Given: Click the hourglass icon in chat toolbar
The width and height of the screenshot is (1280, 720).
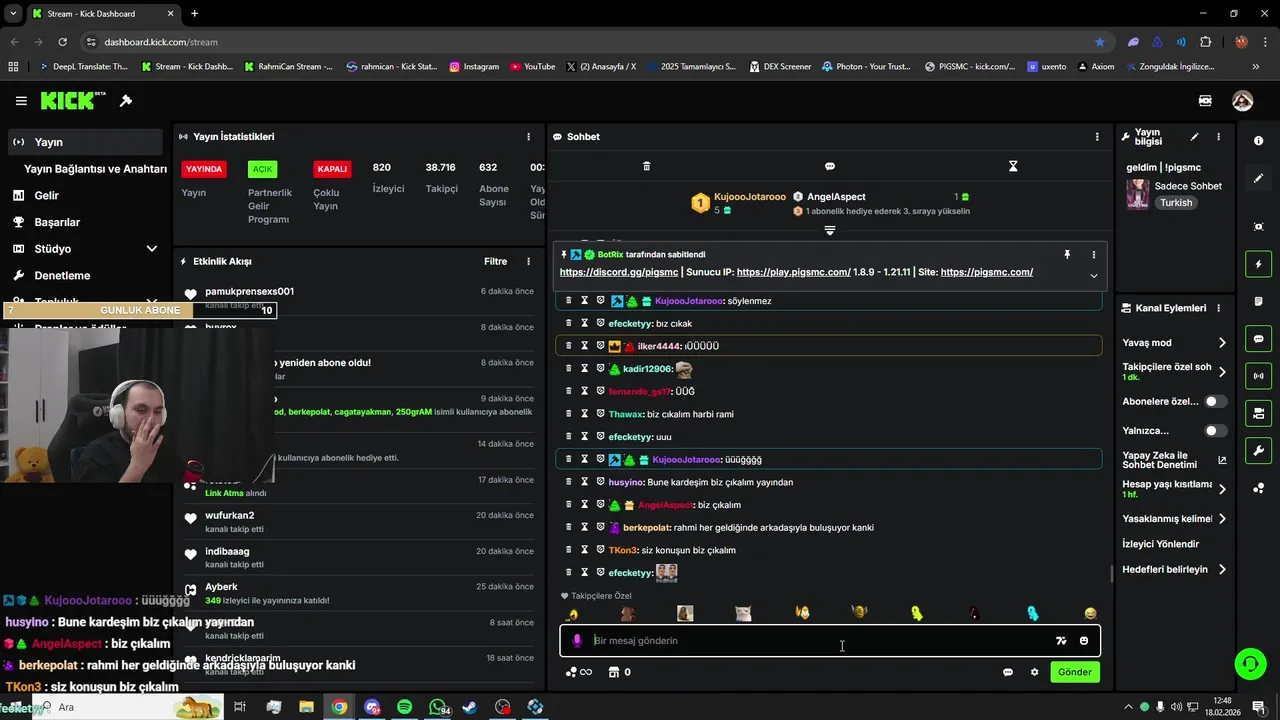Looking at the screenshot, I should point(1013,166).
